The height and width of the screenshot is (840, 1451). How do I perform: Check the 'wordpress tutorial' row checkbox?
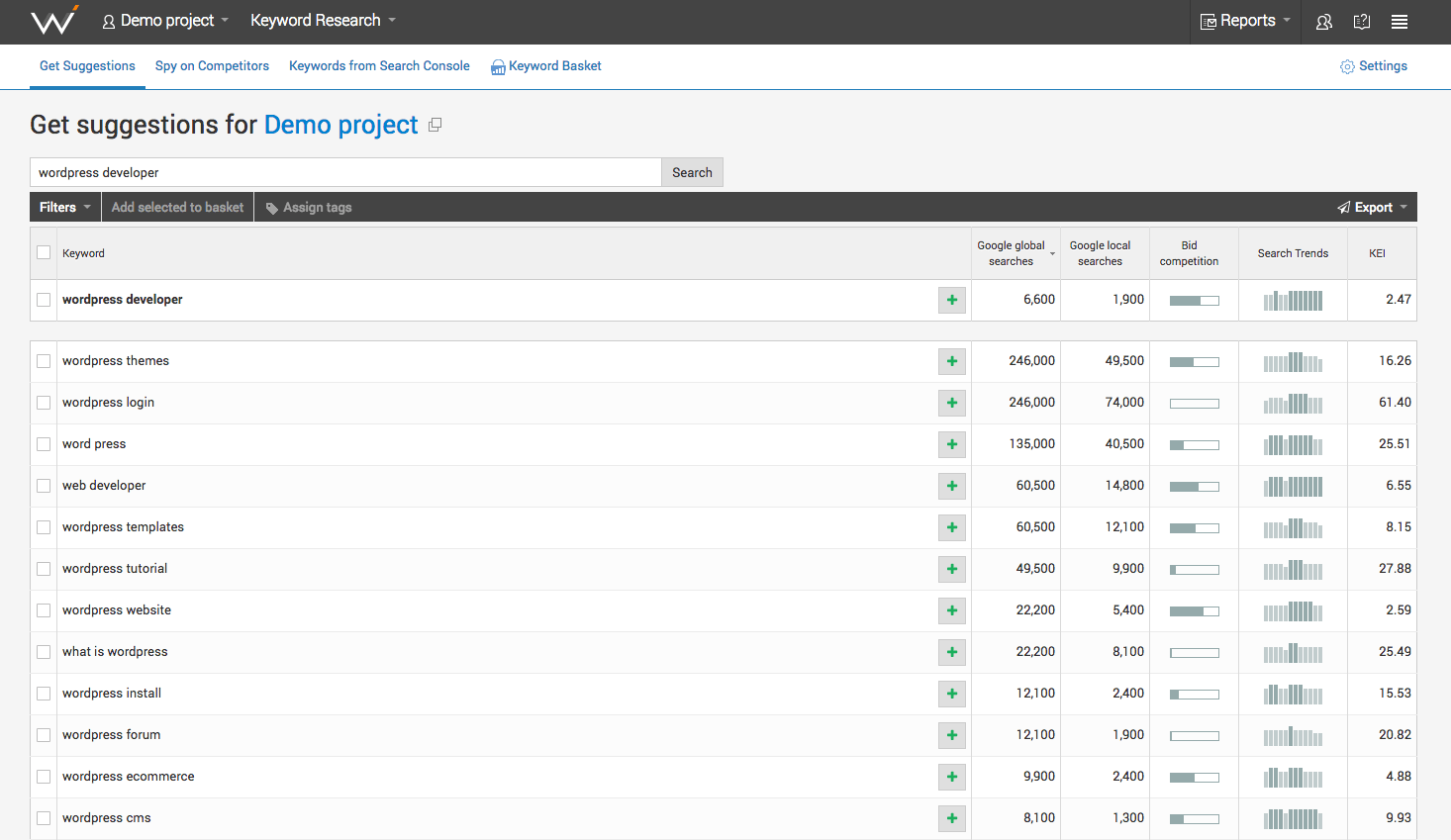pos(44,569)
